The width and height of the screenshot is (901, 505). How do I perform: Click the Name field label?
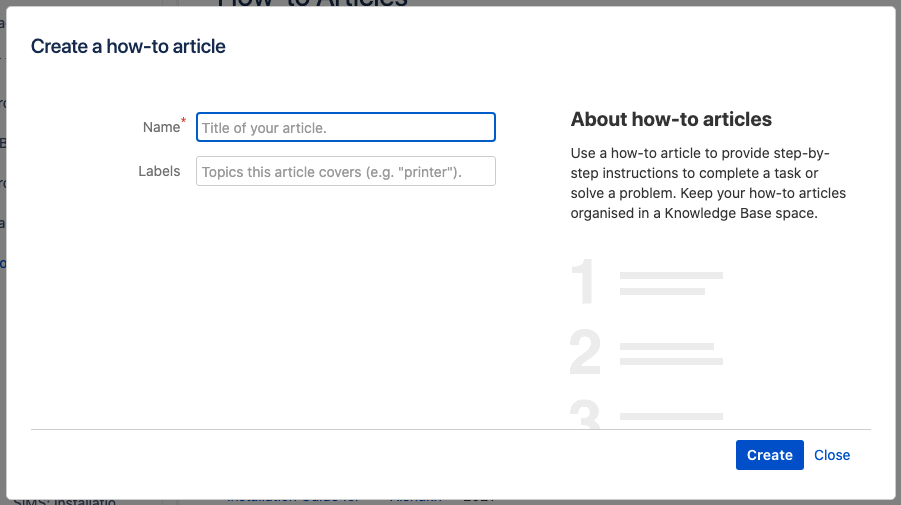click(161, 127)
